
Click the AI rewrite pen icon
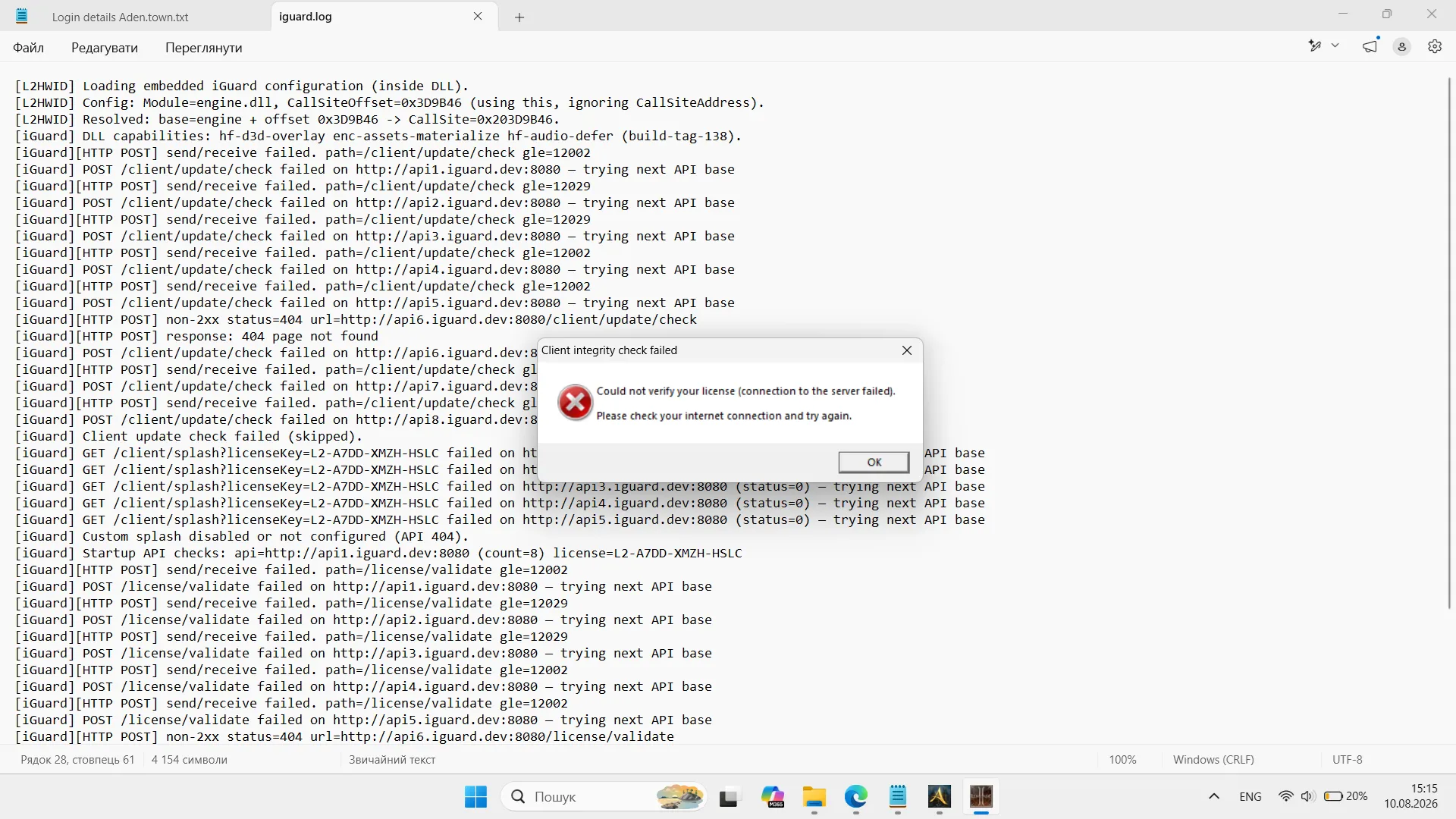coord(1315,46)
